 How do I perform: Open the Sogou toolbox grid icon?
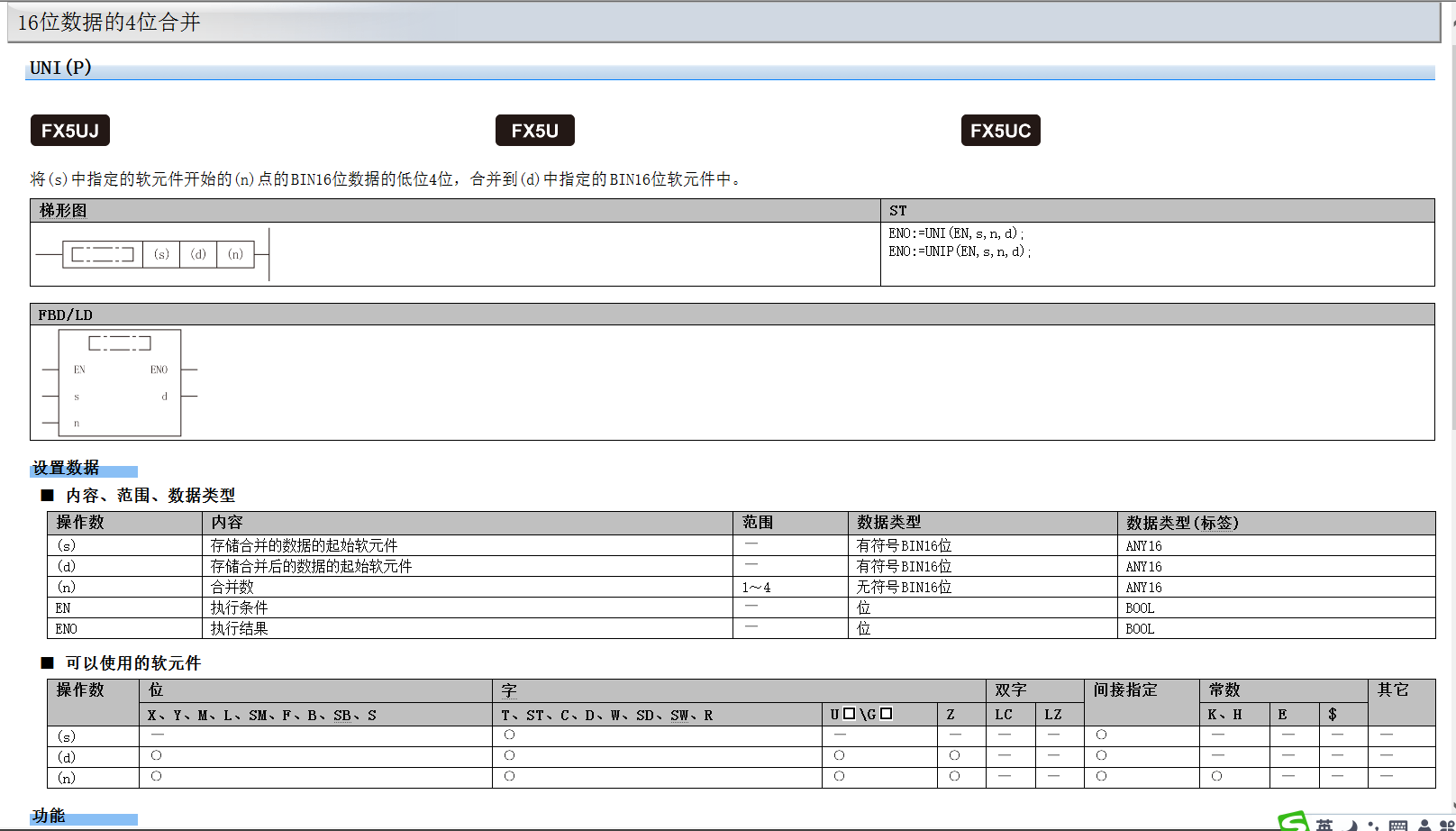pyautogui.click(x=1447, y=826)
